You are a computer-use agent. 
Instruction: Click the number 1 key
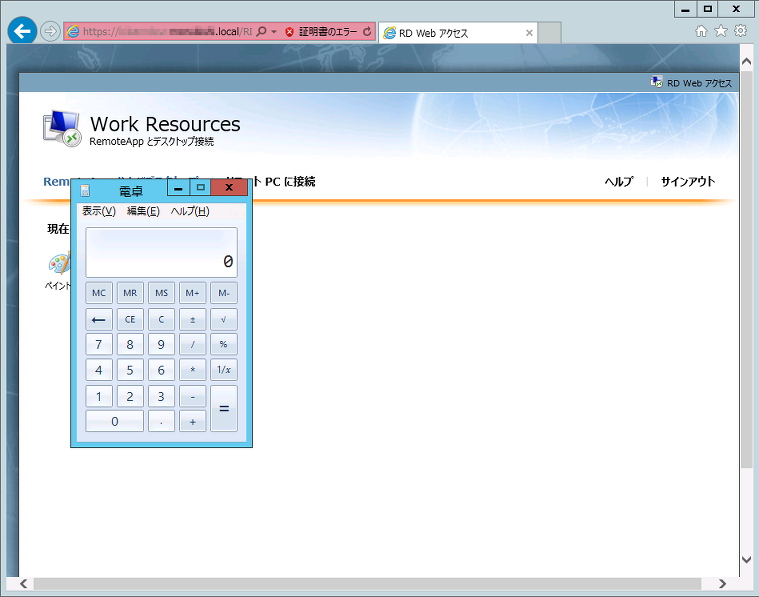(99, 396)
